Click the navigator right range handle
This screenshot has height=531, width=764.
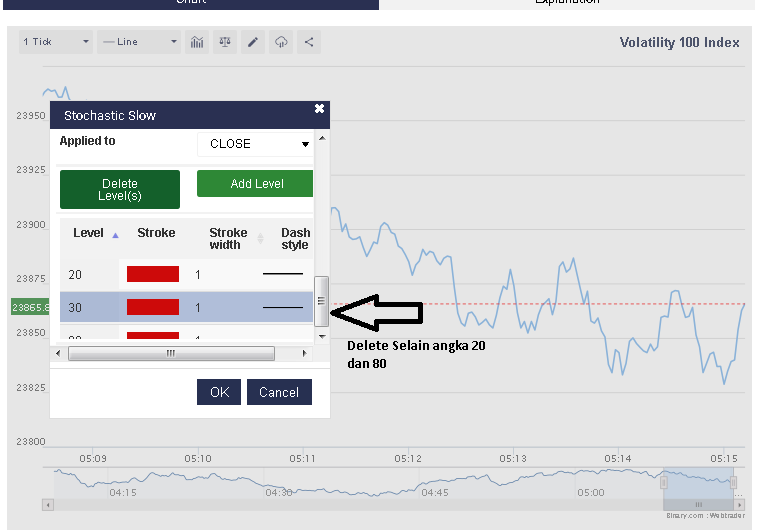click(733, 483)
